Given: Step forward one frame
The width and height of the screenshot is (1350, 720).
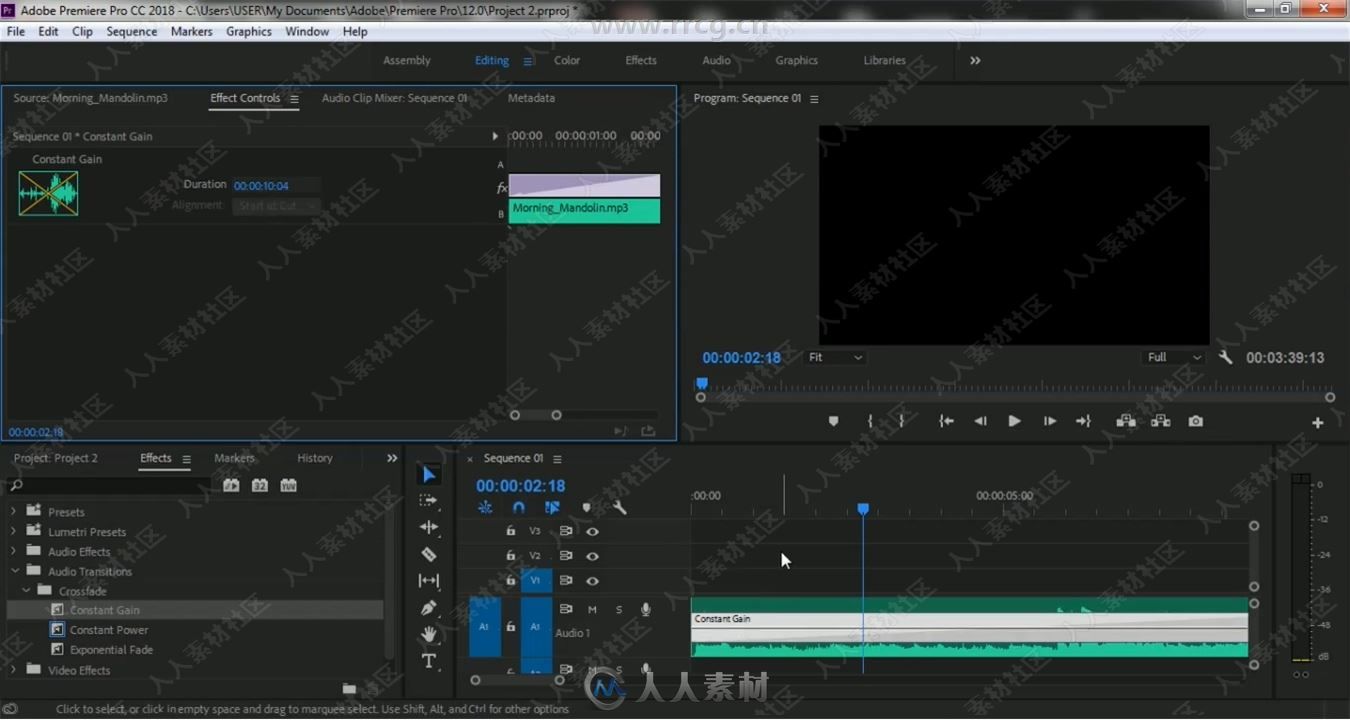Looking at the screenshot, I should [1049, 422].
